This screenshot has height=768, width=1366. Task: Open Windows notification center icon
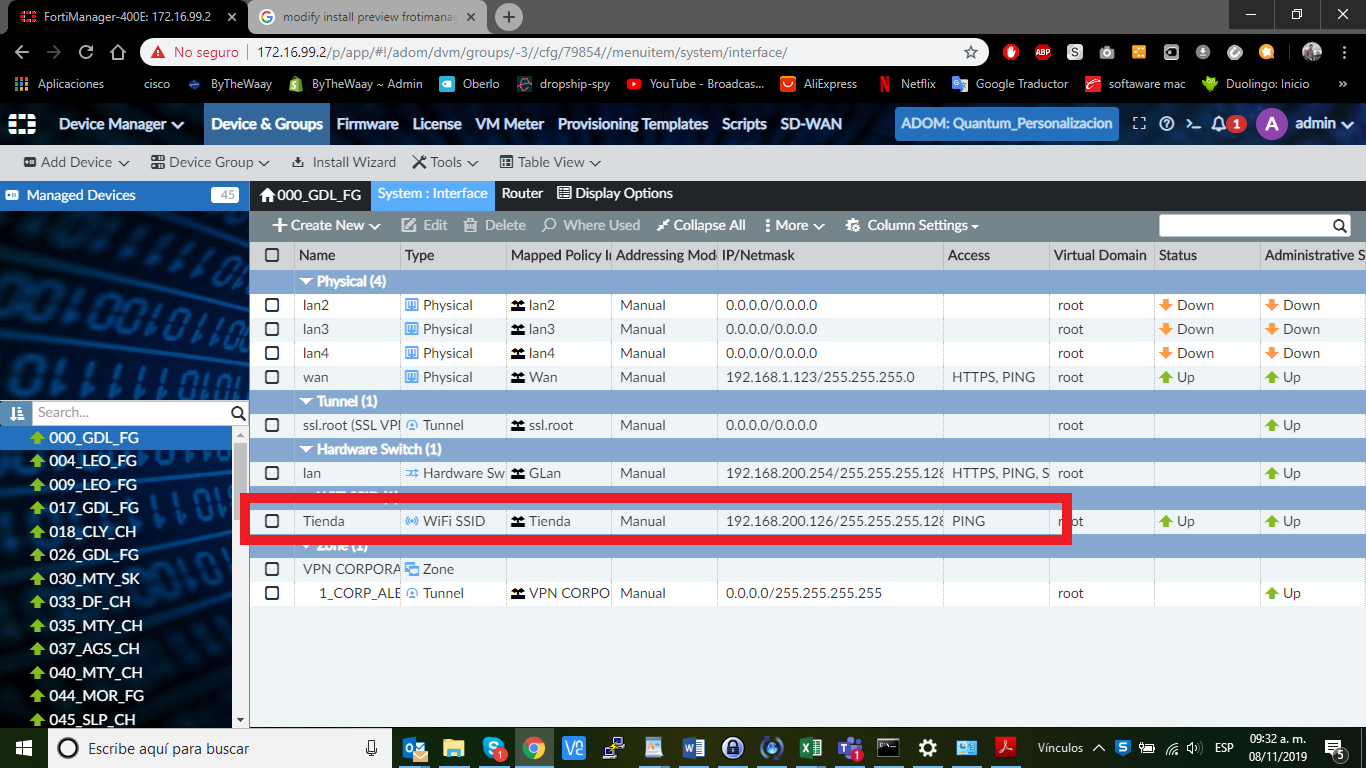point(1334,748)
